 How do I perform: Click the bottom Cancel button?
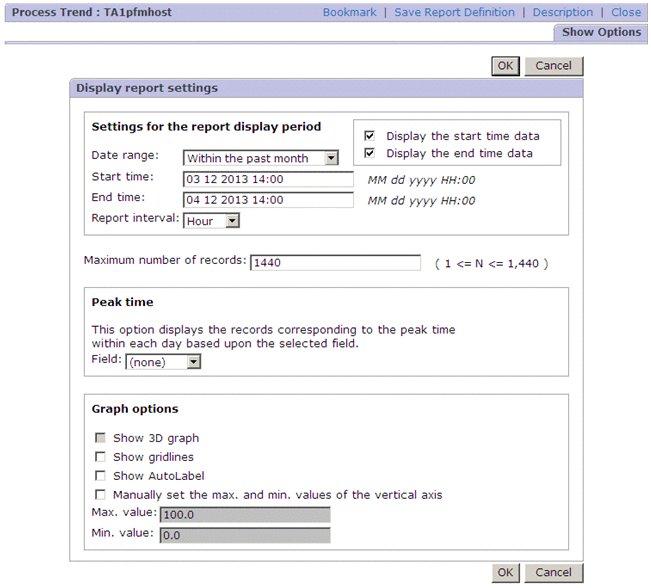pyautogui.click(x=553, y=573)
